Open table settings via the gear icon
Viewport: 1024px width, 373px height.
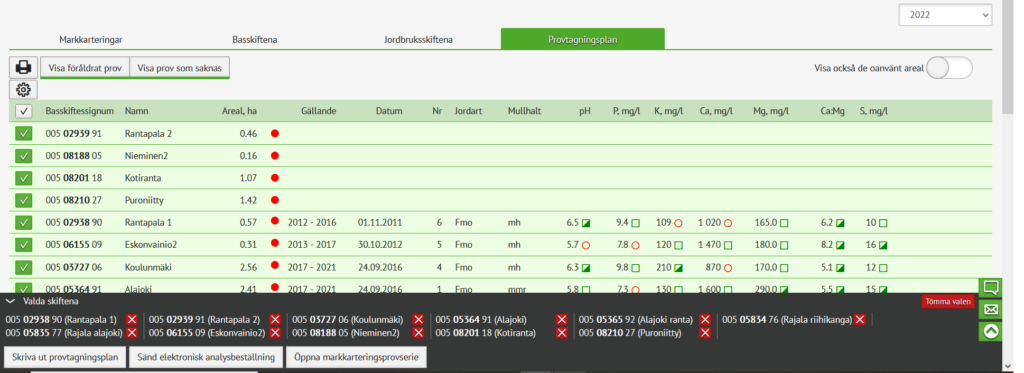[x=24, y=89]
